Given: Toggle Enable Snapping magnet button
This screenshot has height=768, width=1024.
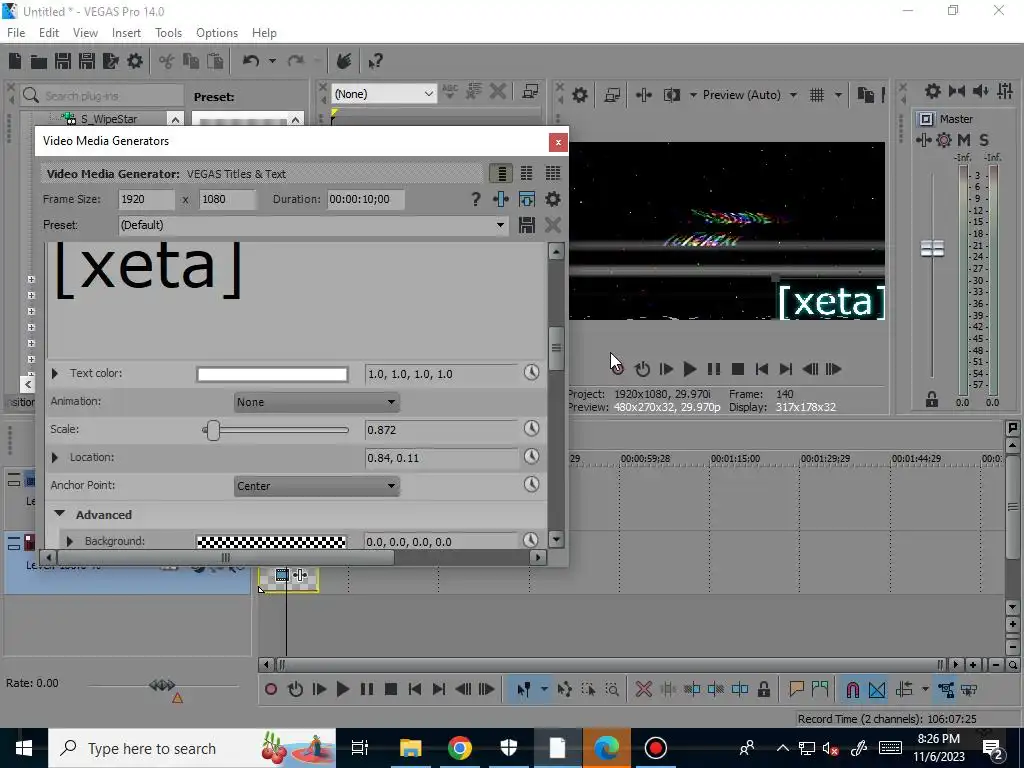Looking at the screenshot, I should click(x=853, y=690).
